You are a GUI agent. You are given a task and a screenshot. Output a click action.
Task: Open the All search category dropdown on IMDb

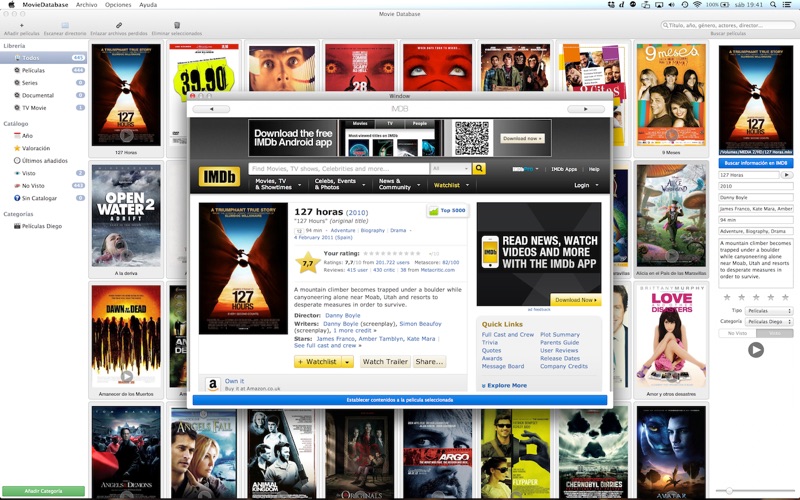[450, 168]
